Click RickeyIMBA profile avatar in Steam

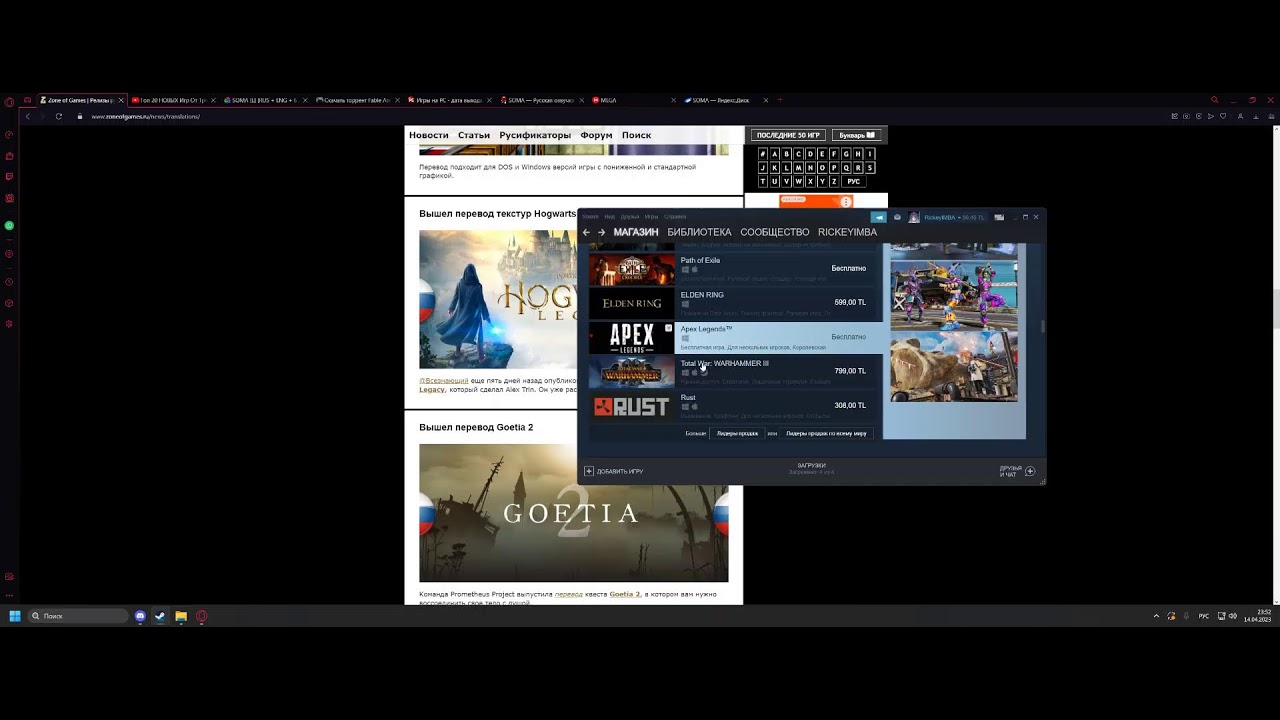pyautogui.click(x=914, y=217)
